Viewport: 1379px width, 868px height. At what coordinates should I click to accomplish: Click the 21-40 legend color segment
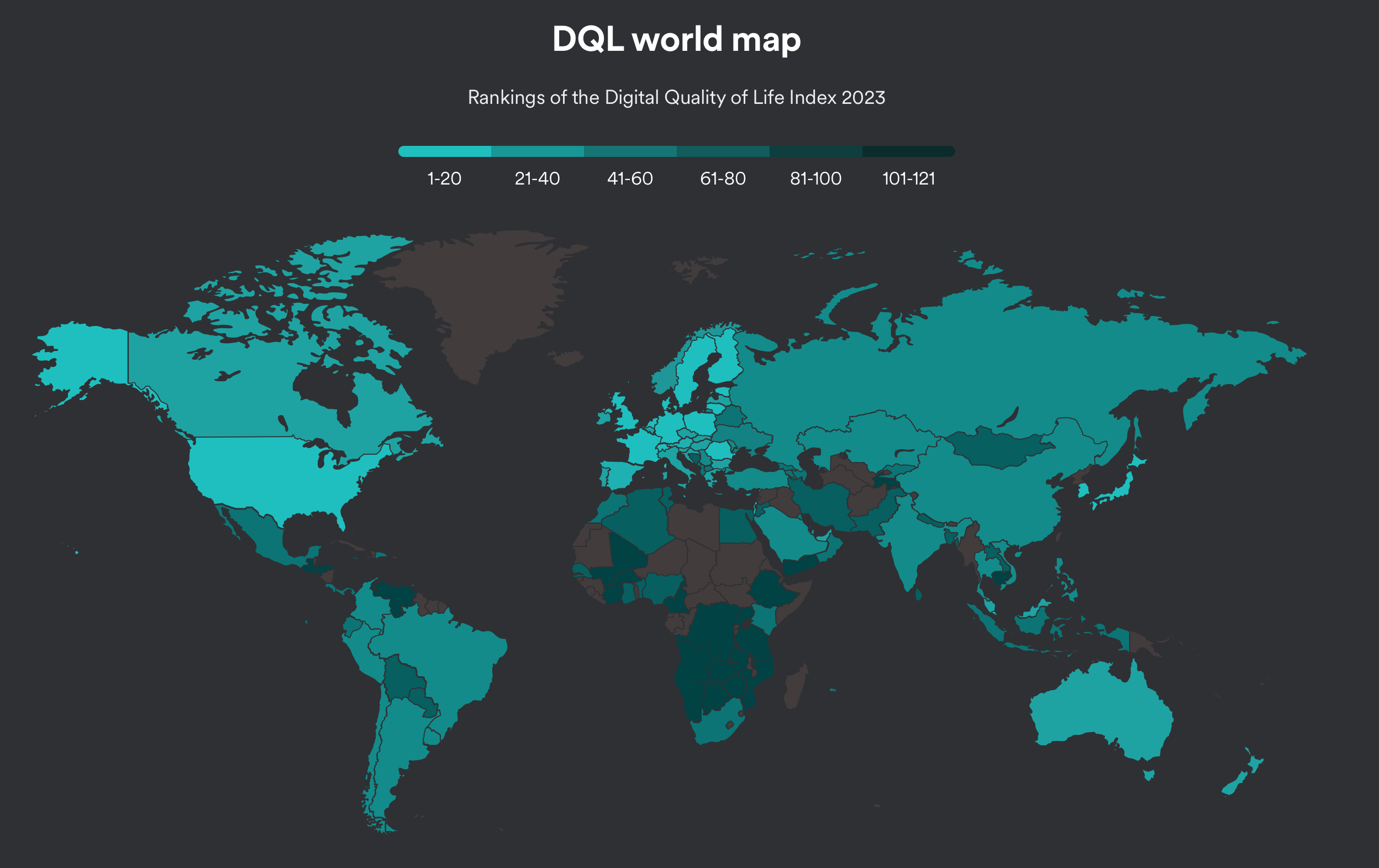[538, 151]
